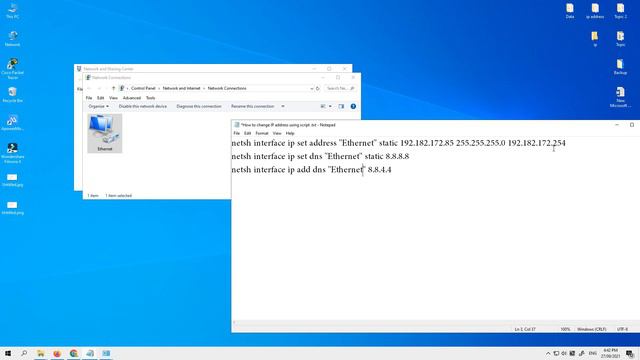Go back in Network Connections window

89,89
